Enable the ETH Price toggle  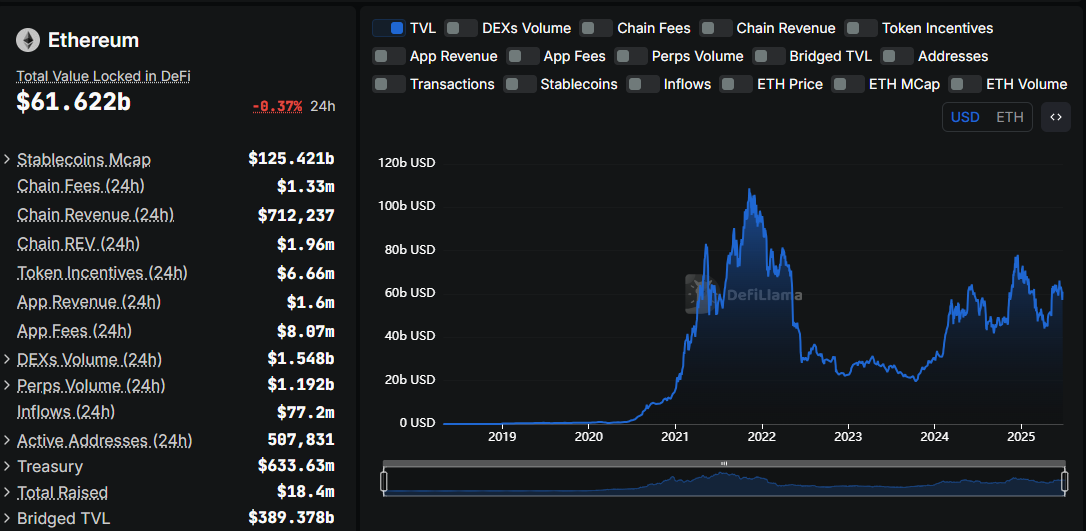736,84
